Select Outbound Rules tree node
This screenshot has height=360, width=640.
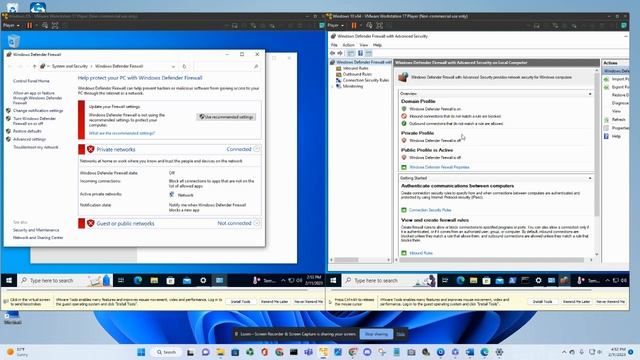click(x=357, y=74)
